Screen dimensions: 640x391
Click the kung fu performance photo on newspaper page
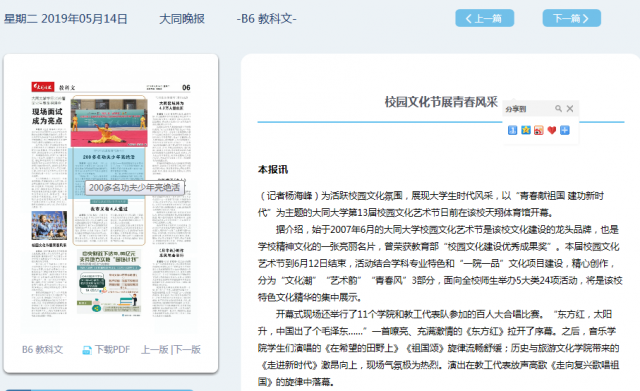coord(109,122)
